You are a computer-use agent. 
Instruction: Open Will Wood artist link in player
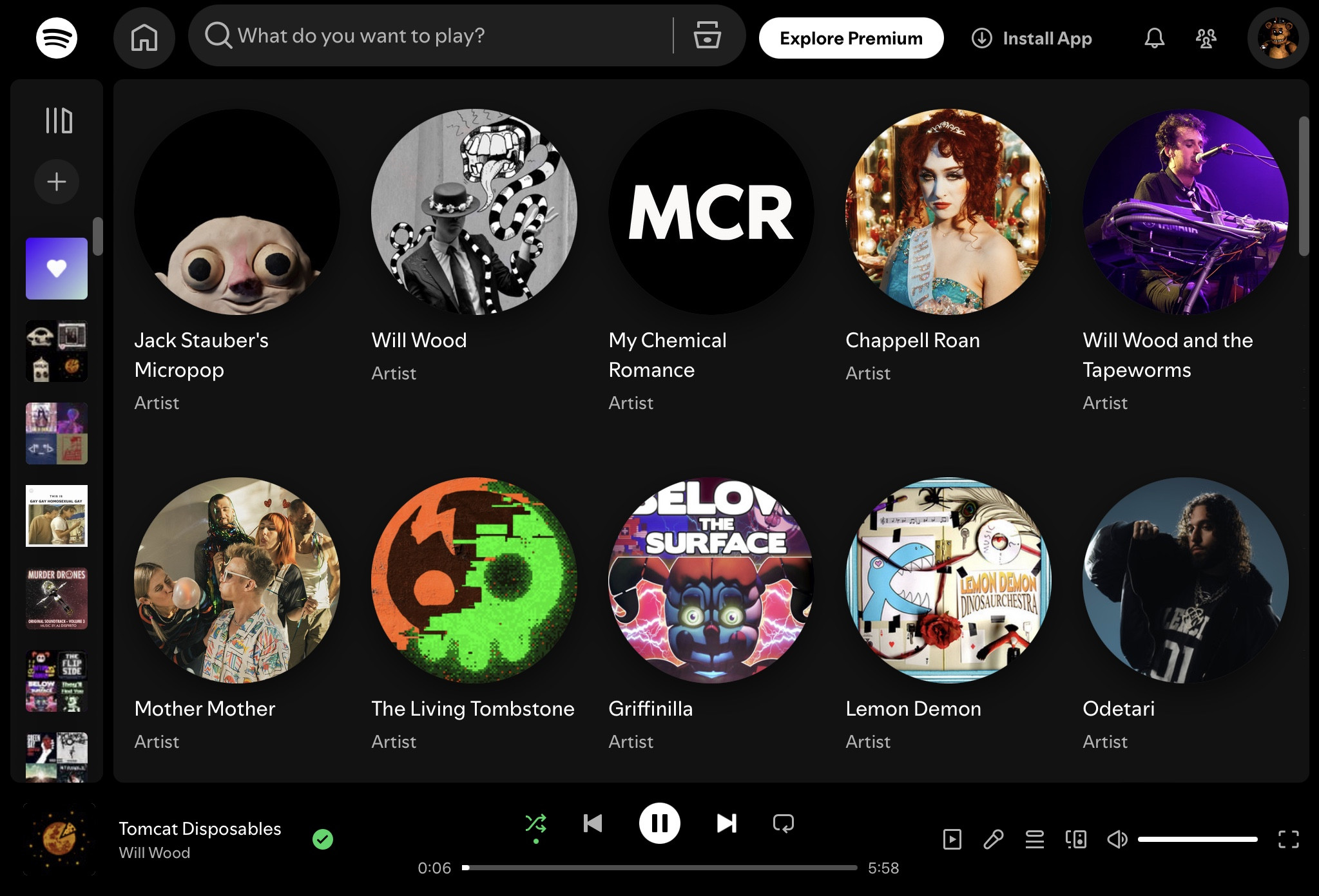click(155, 853)
